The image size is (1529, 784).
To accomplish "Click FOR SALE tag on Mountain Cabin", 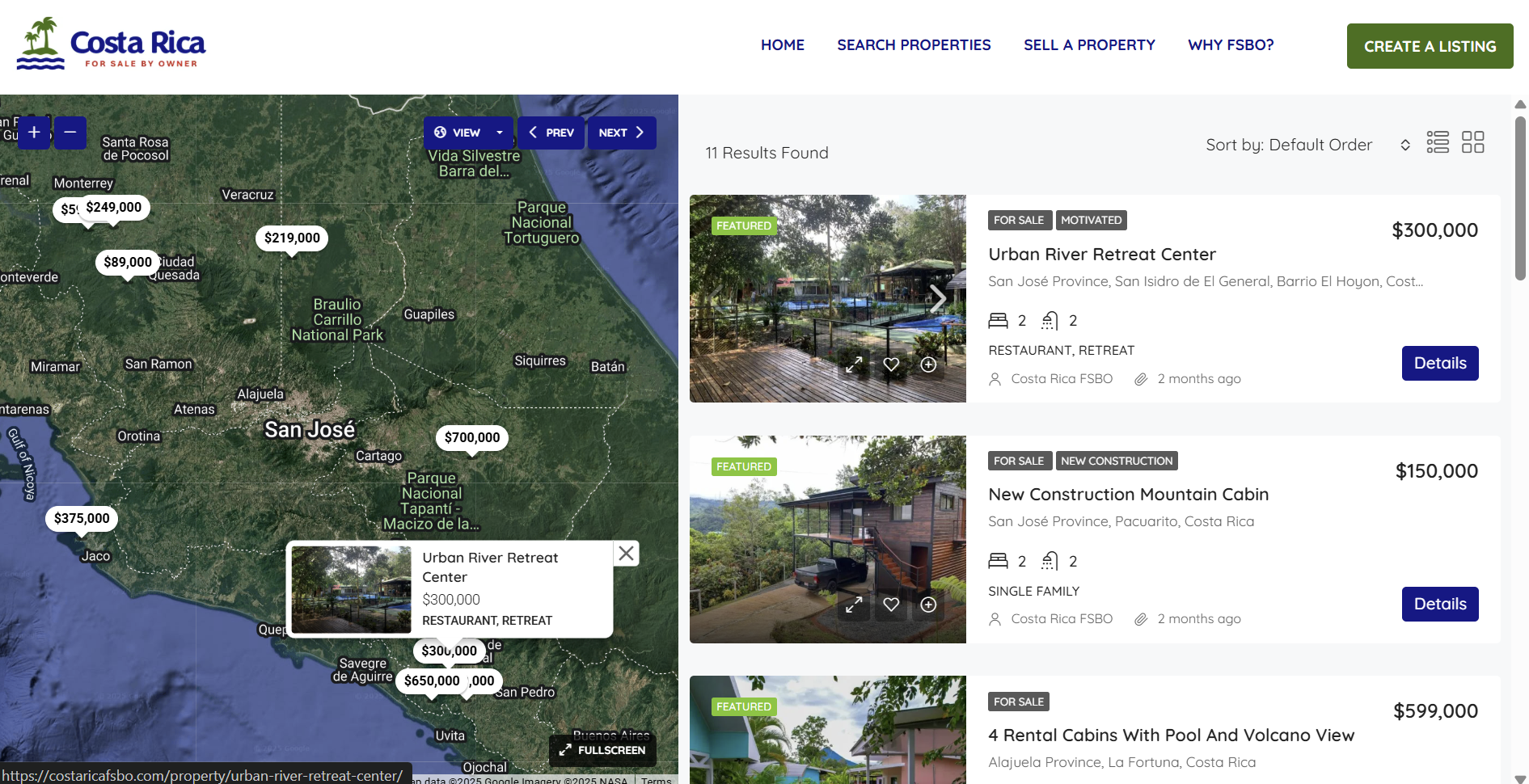I will coord(1019,461).
